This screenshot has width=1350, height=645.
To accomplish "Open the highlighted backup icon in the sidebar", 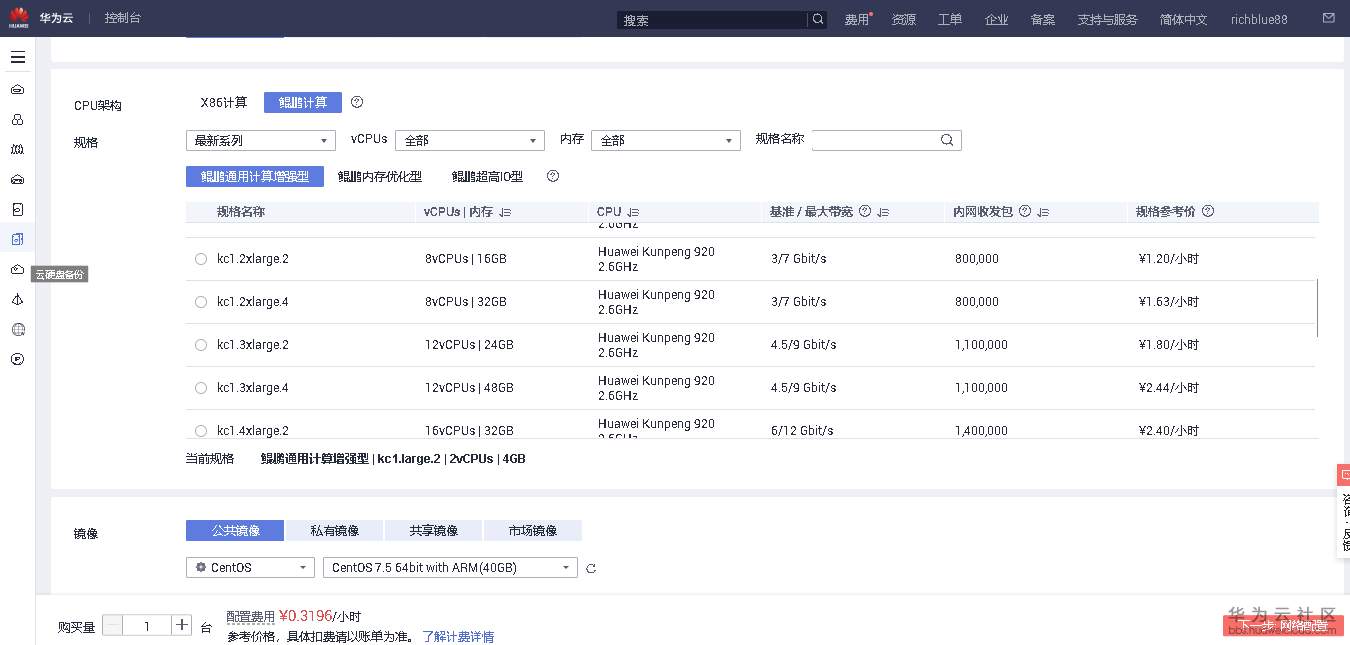I will click(17, 239).
